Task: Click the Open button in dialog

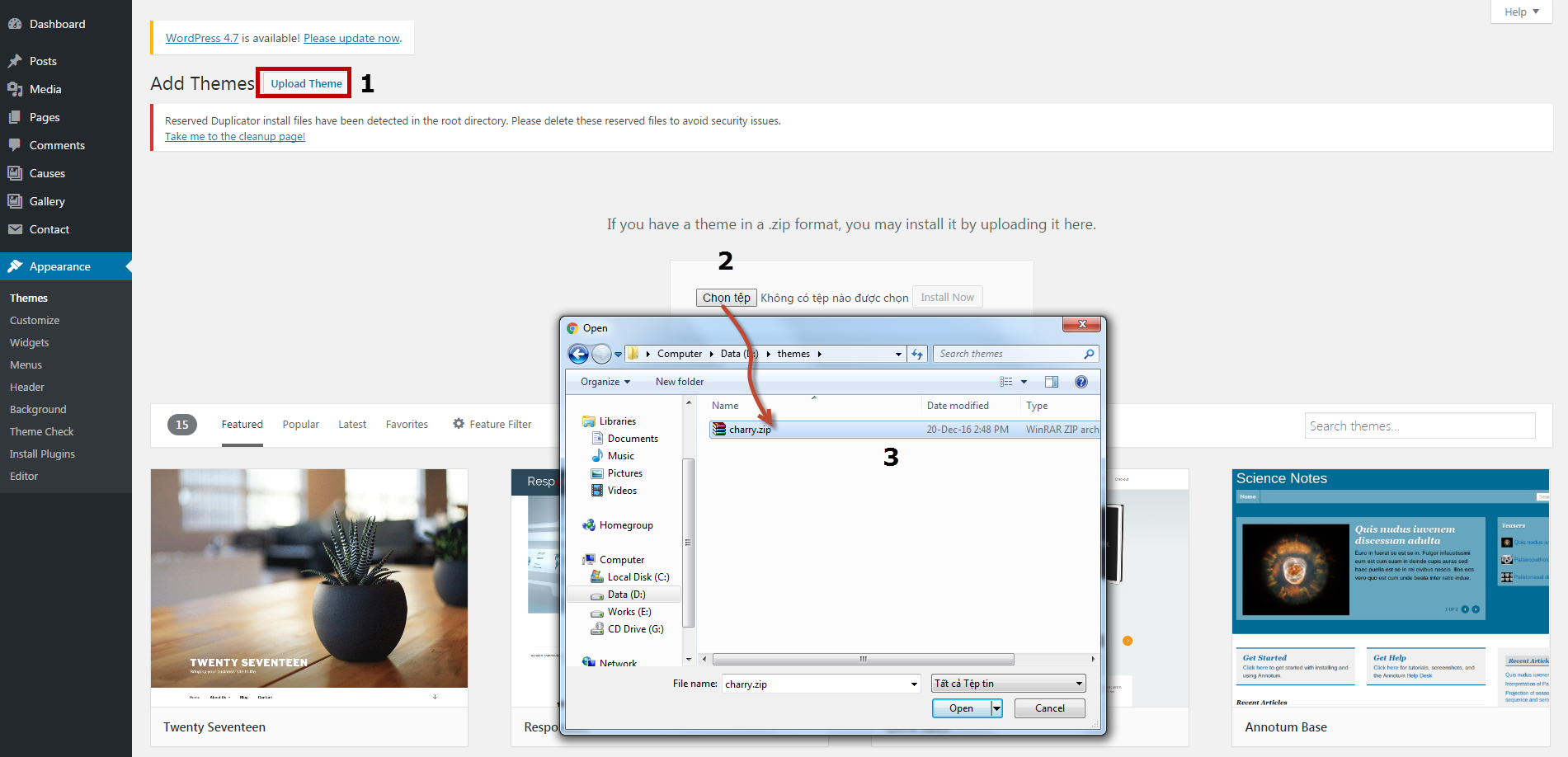Action: click(x=961, y=708)
